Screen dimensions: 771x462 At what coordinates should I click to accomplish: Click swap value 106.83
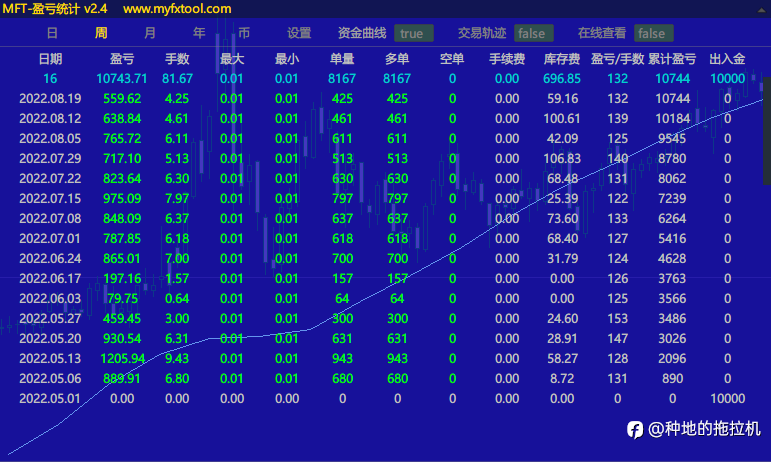tap(562, 159)
